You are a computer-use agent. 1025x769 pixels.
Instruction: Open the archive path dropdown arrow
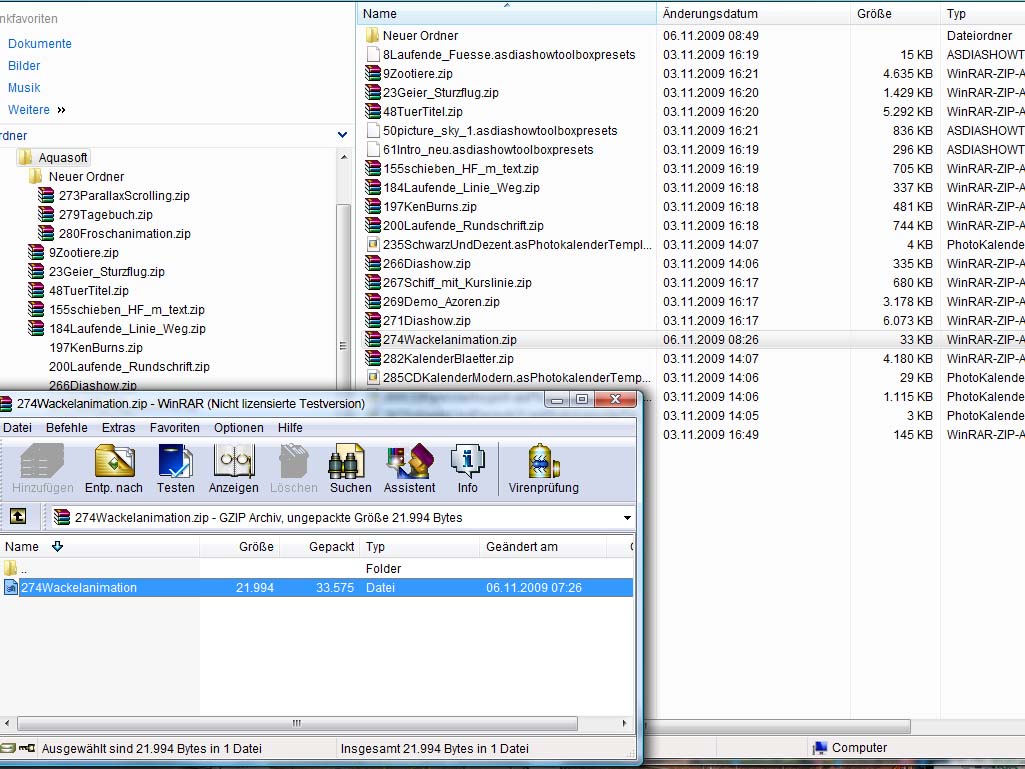(x=628, y=518)
